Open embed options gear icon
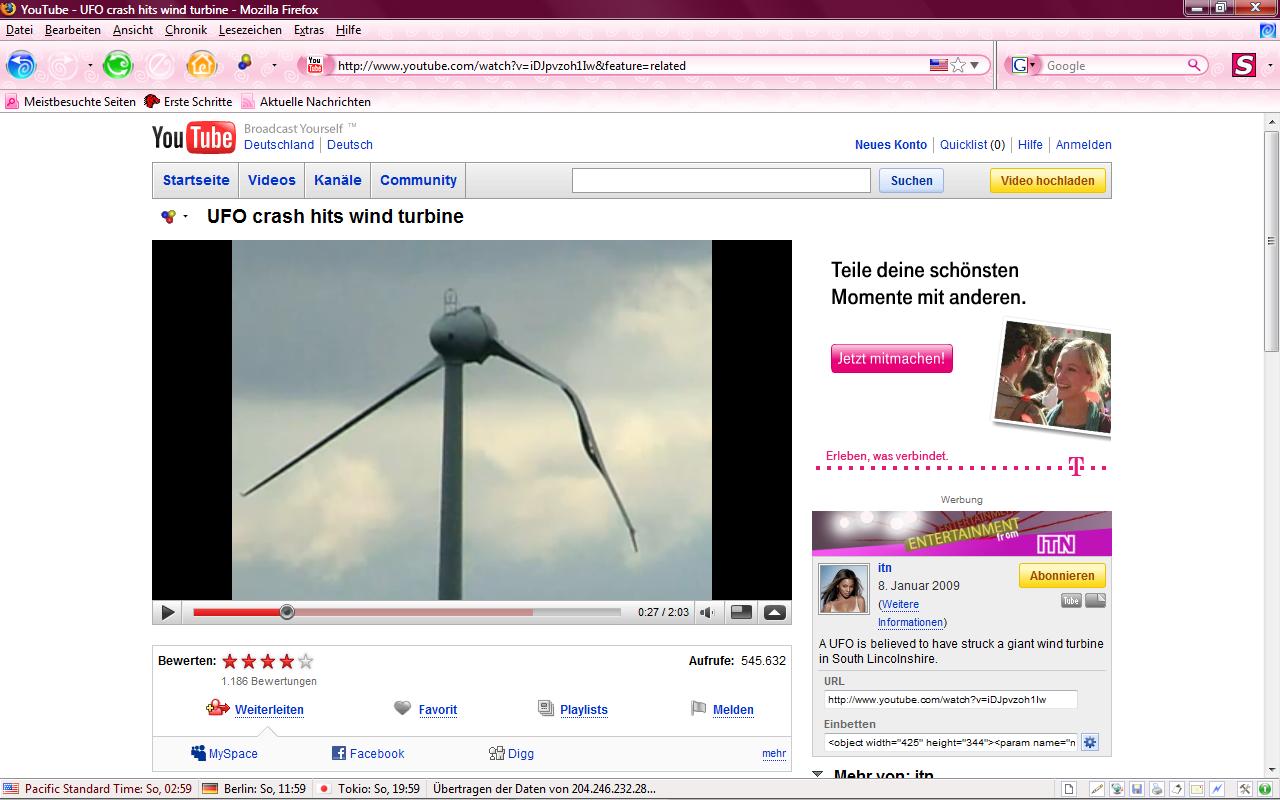Viewport: 1280px width, 800px height. pos(1090,742)
